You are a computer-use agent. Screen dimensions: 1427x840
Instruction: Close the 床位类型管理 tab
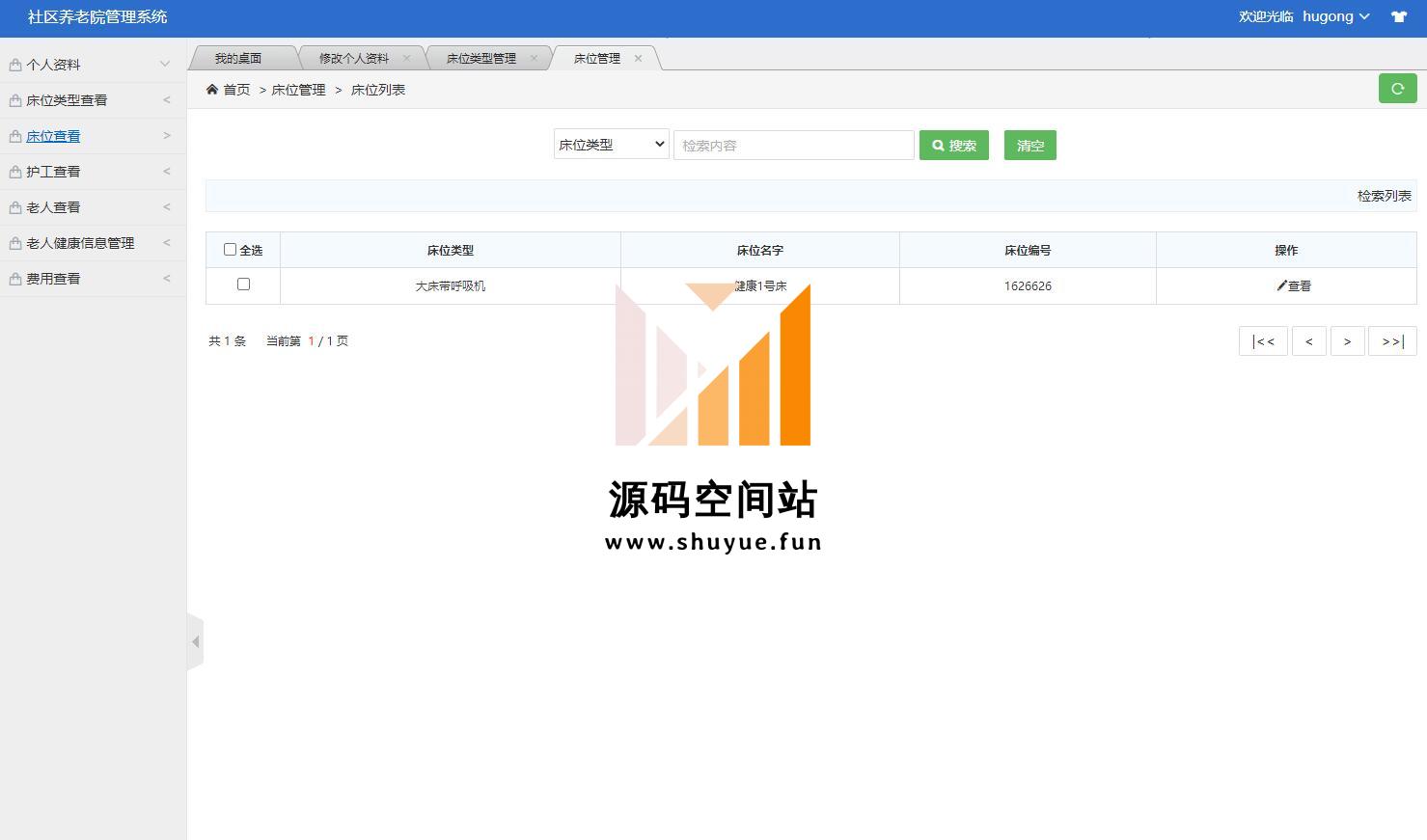534,58
